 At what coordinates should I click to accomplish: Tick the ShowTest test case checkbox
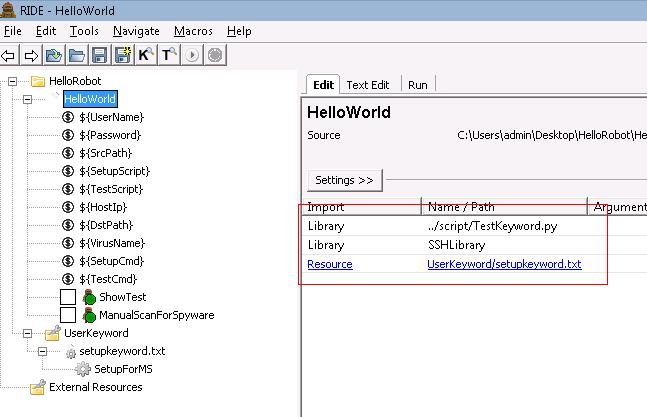coord(68,297)
